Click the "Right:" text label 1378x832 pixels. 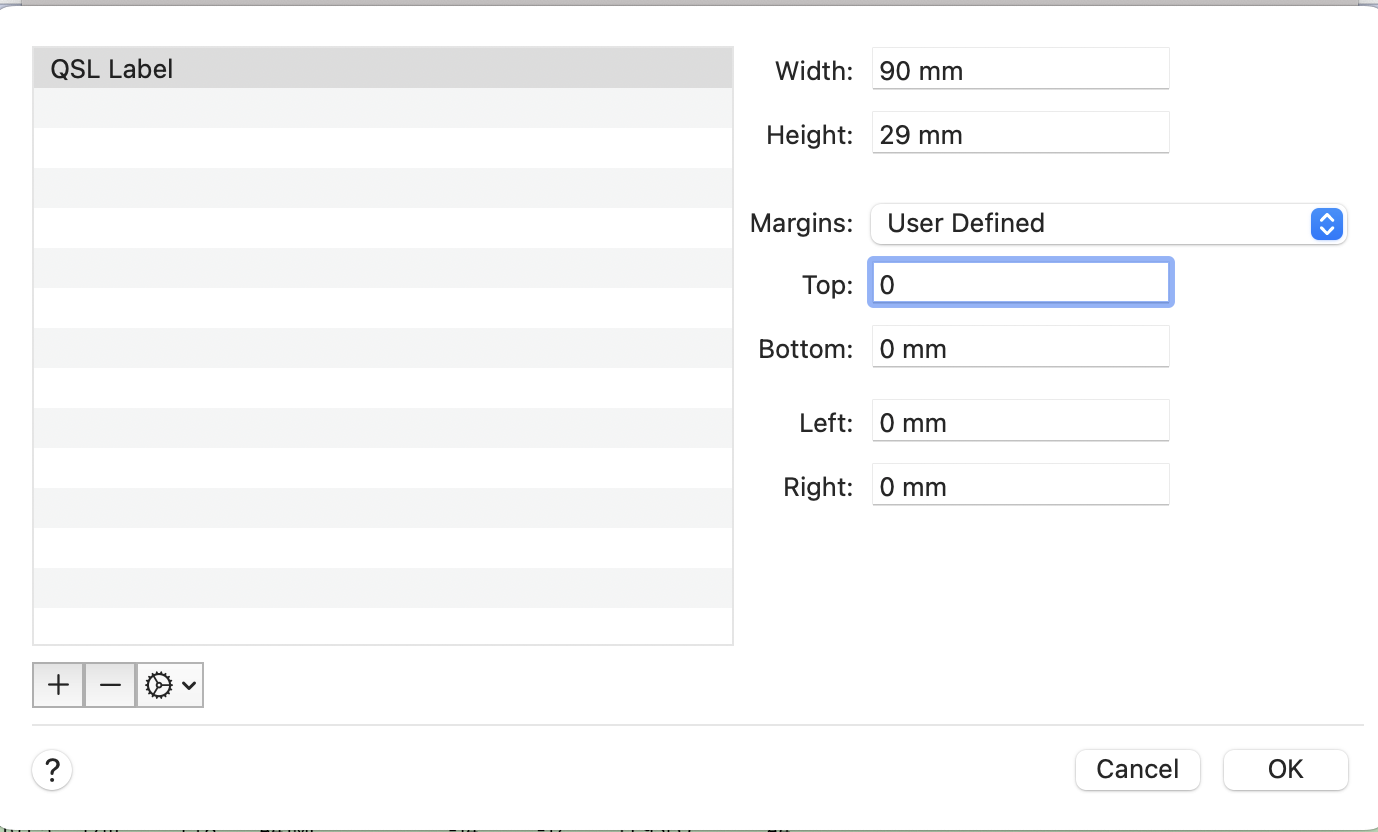(x=818, y=487)
